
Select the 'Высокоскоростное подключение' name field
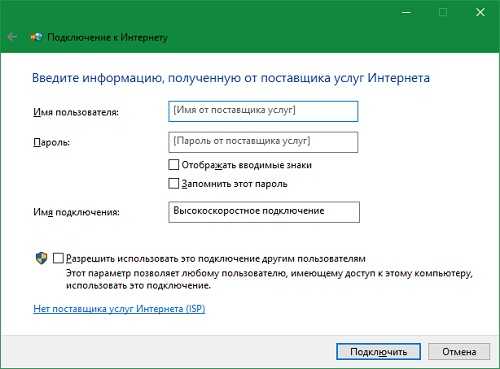click(264, 212)
